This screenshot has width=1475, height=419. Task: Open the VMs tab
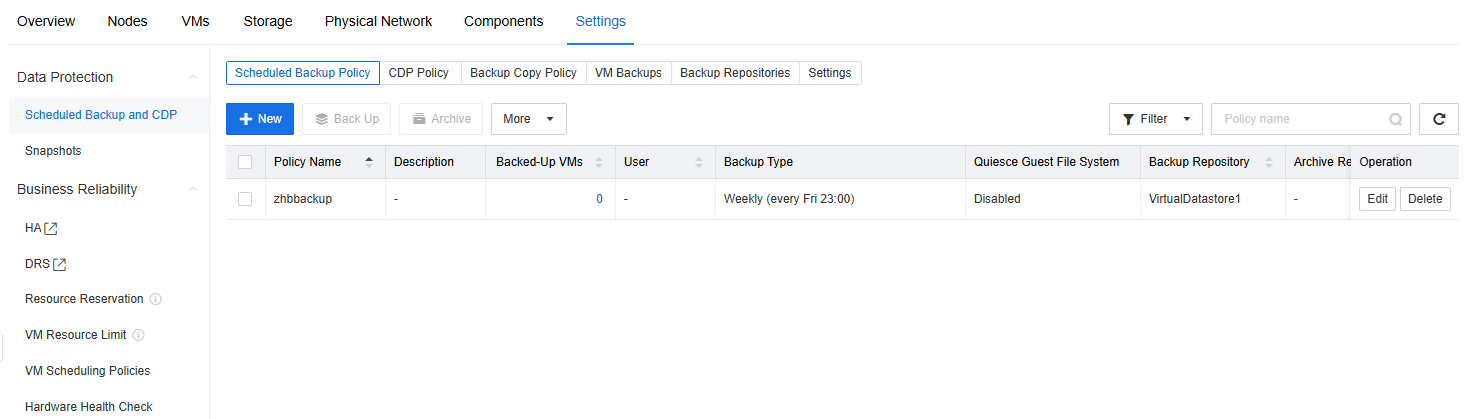pos(195,21)
